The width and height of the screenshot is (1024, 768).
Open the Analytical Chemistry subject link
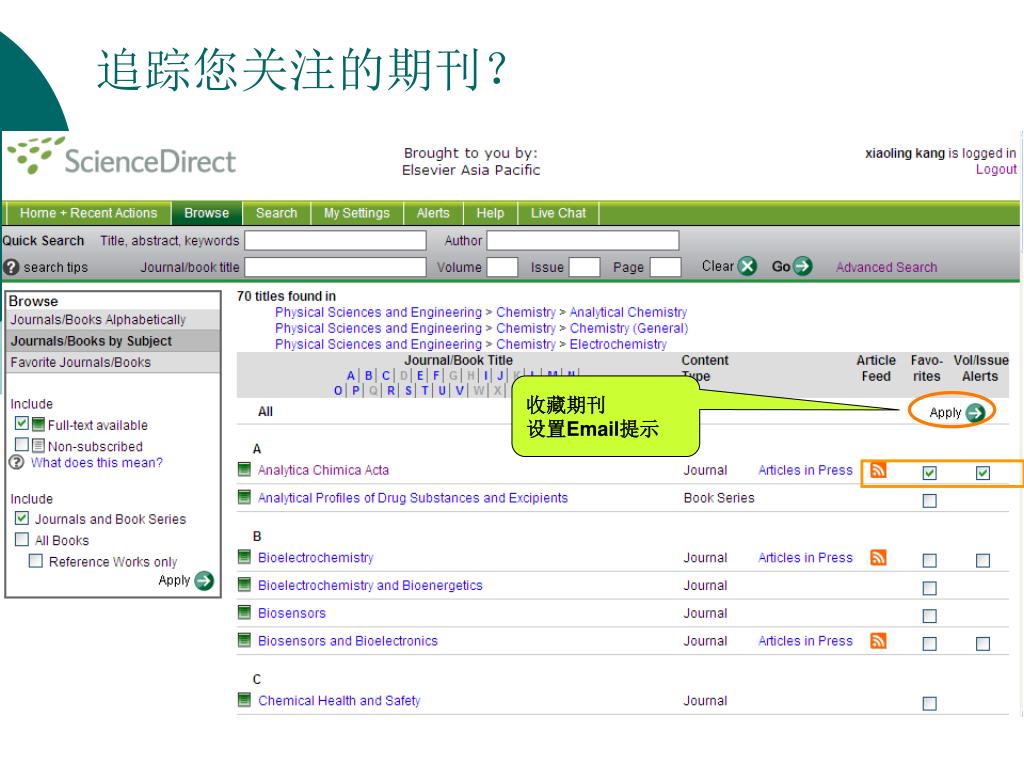(x=628, y=312)
